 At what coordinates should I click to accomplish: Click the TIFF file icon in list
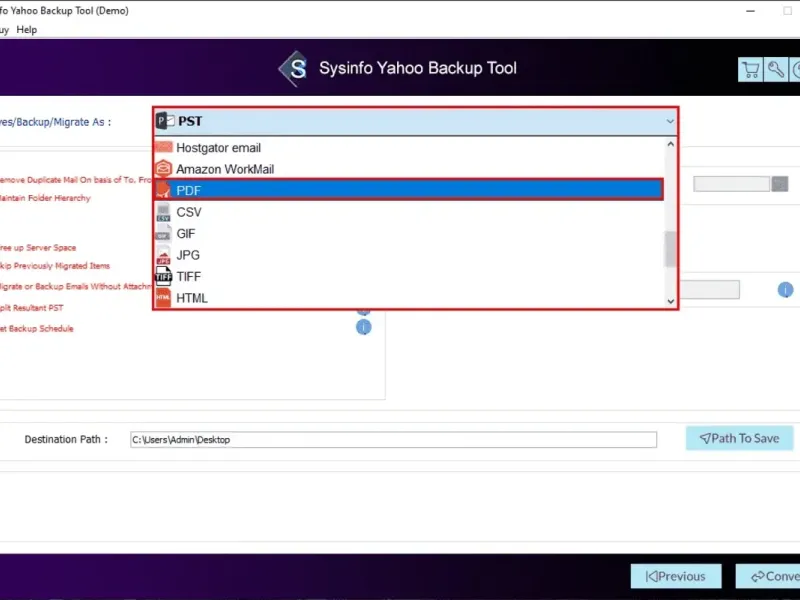click(x=163, y=277)
